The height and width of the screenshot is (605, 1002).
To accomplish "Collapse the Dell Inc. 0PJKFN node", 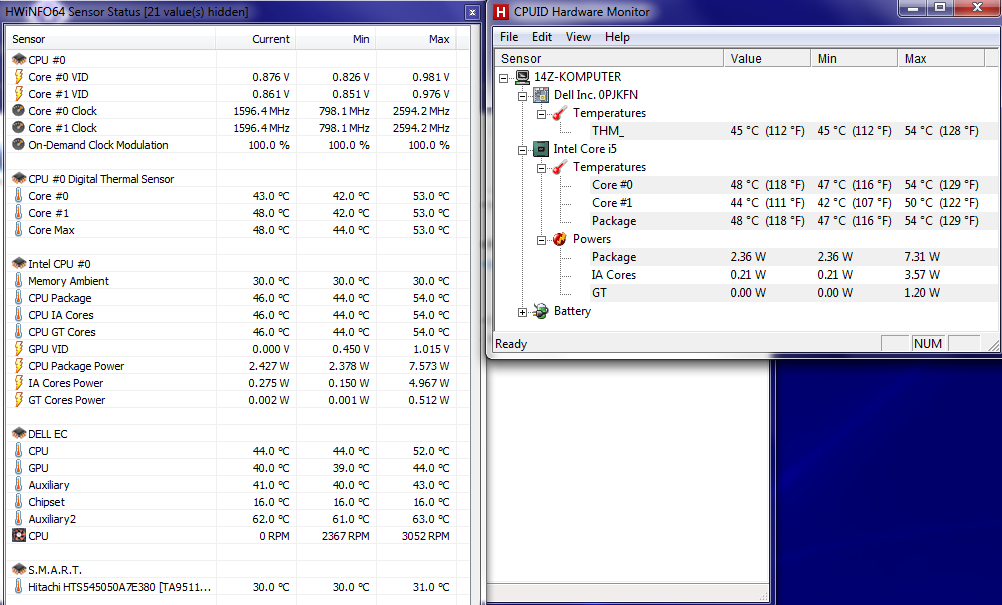I will click(522, 96).
